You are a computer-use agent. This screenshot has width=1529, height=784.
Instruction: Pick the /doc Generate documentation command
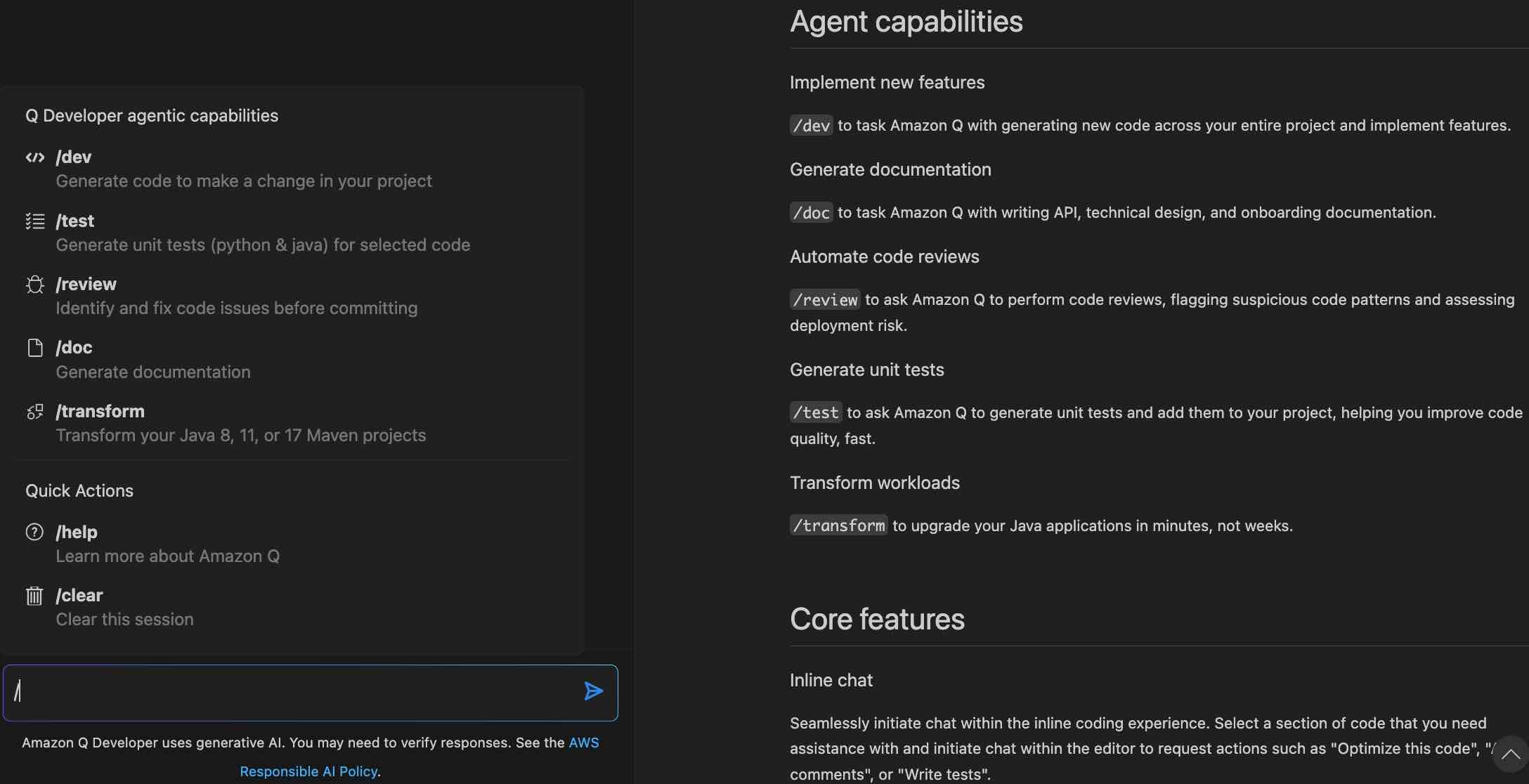pos(152,359)
